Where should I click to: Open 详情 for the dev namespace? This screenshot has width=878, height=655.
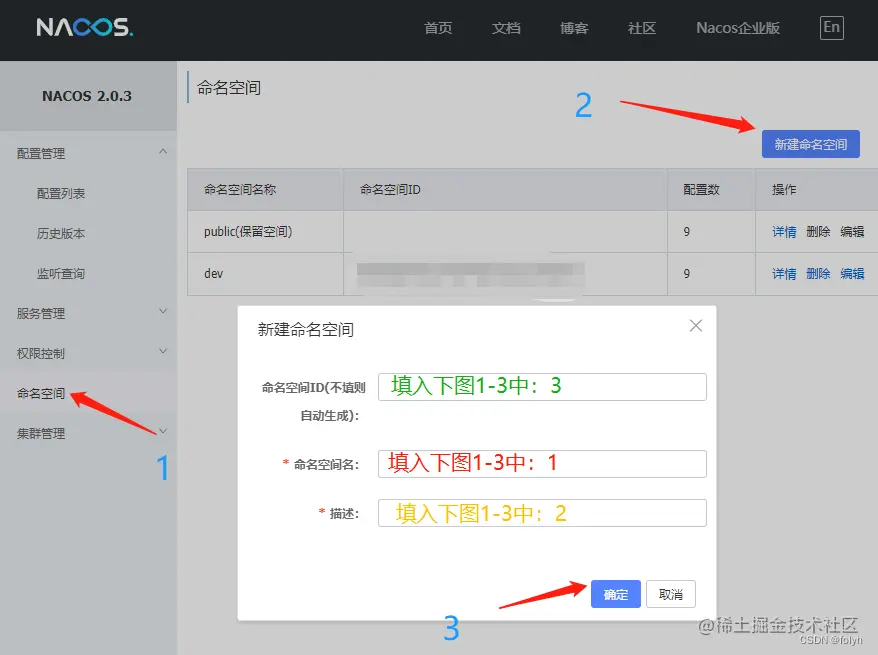(x=784, y=274)
